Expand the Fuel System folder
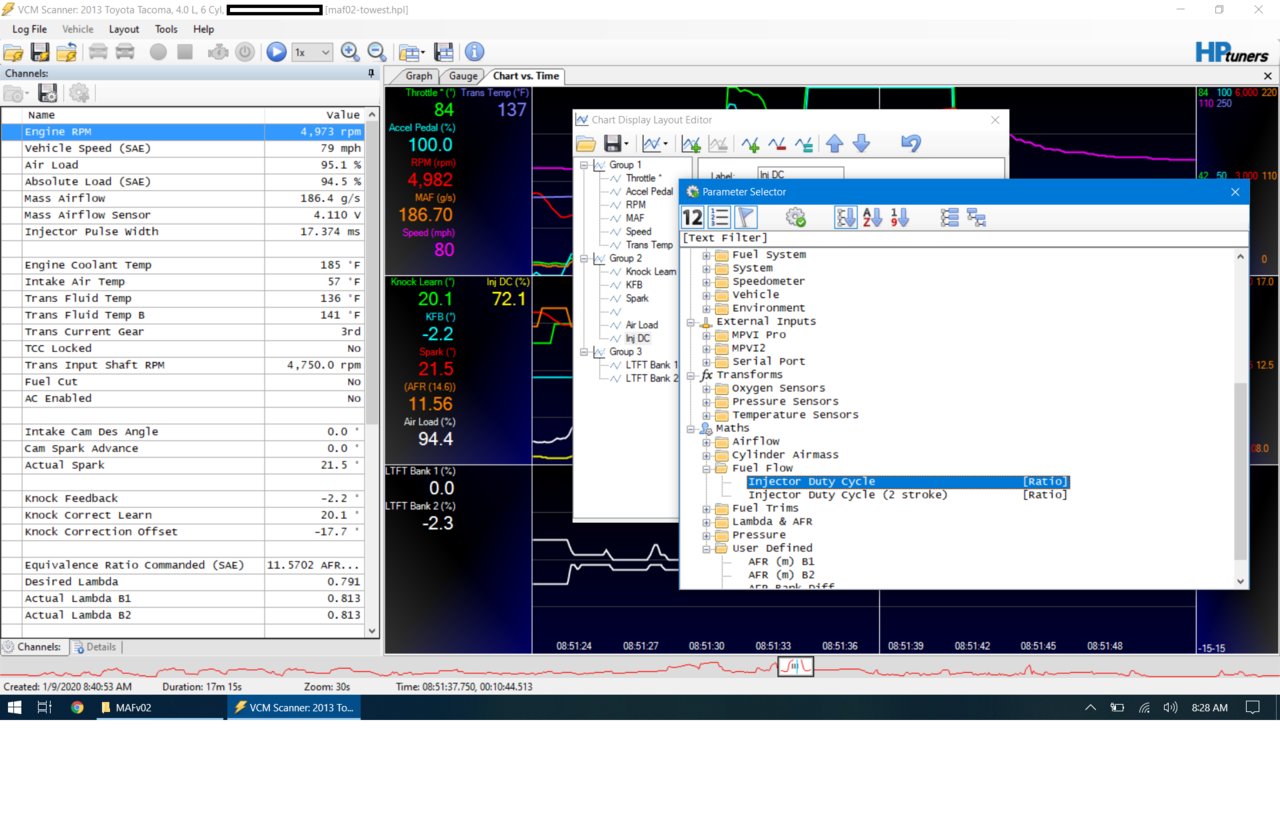This screenshot has height=832, width=1280. click(x=707, y=255)
